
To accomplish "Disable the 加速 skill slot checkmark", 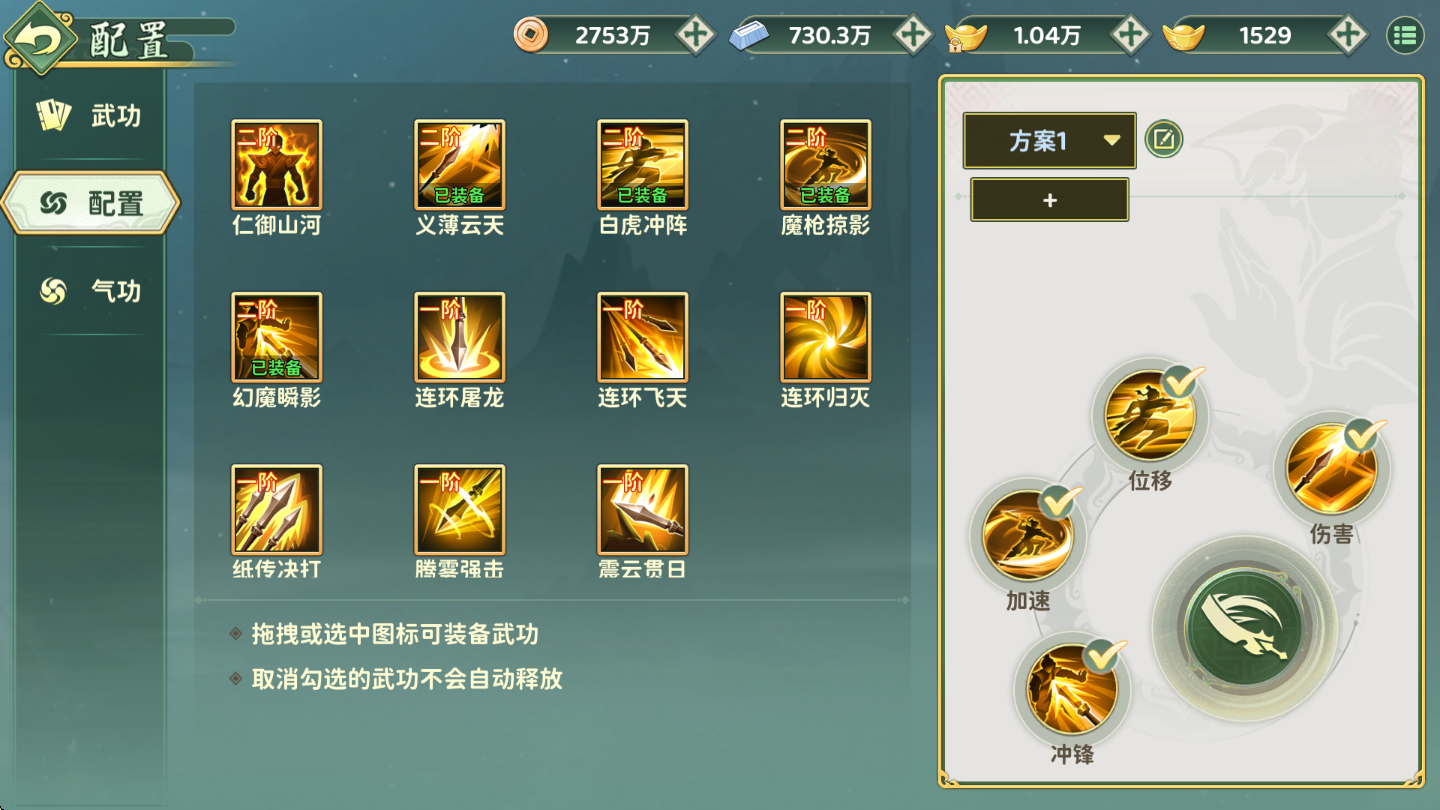I will point(1061,501).
